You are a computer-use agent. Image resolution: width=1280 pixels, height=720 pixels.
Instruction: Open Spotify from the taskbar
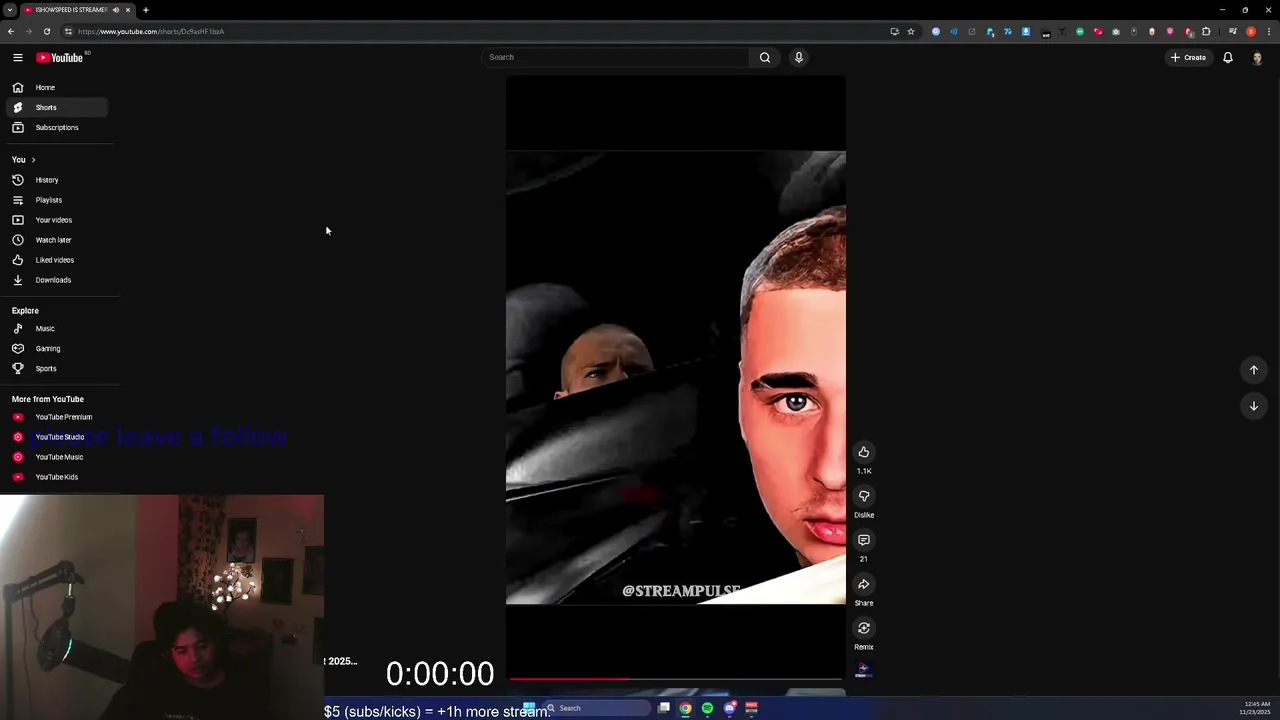708,708
